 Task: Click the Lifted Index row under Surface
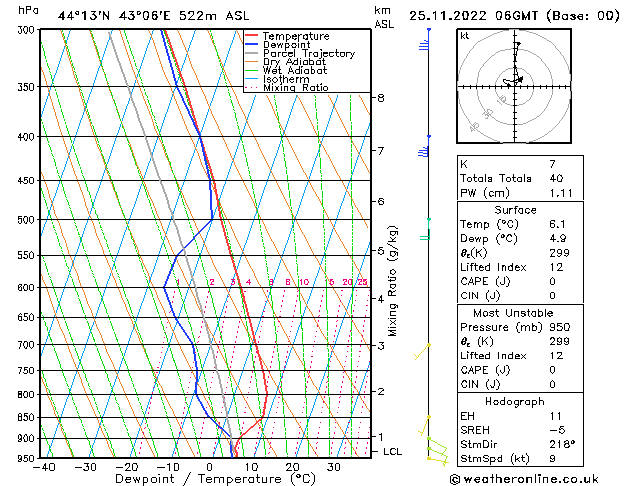pos(520,267)
